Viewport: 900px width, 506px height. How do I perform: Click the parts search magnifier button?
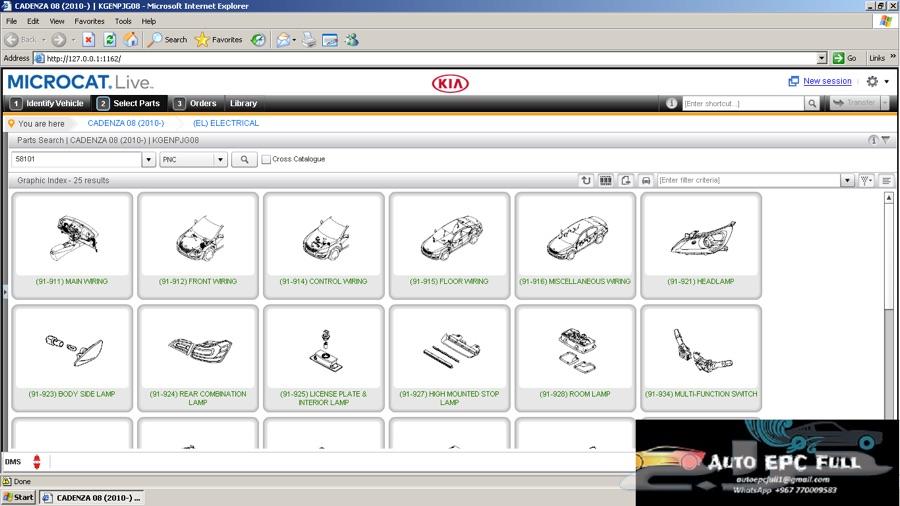[x=245, y=159]
